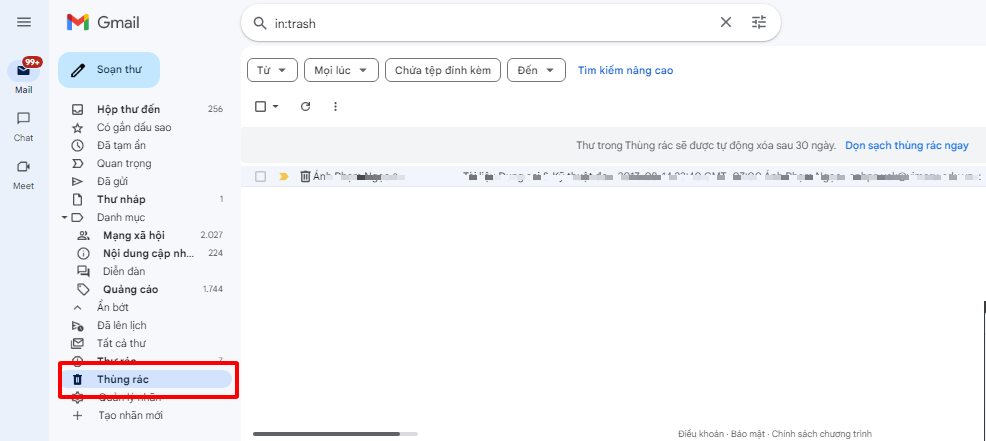Viewport: 986px width, 441px height.
Task: Click the Soạn thư compose button
Action: [x=108, y=70]
